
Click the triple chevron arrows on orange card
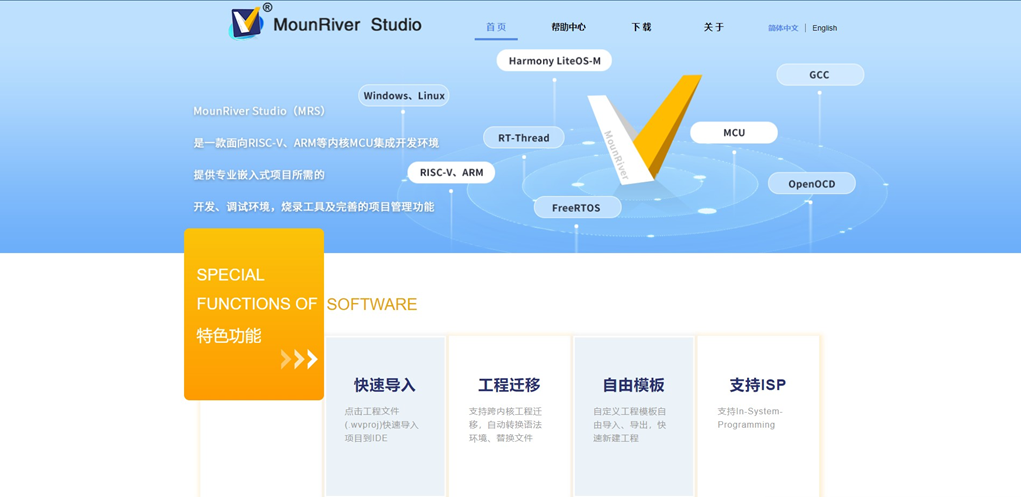[299, 359]
